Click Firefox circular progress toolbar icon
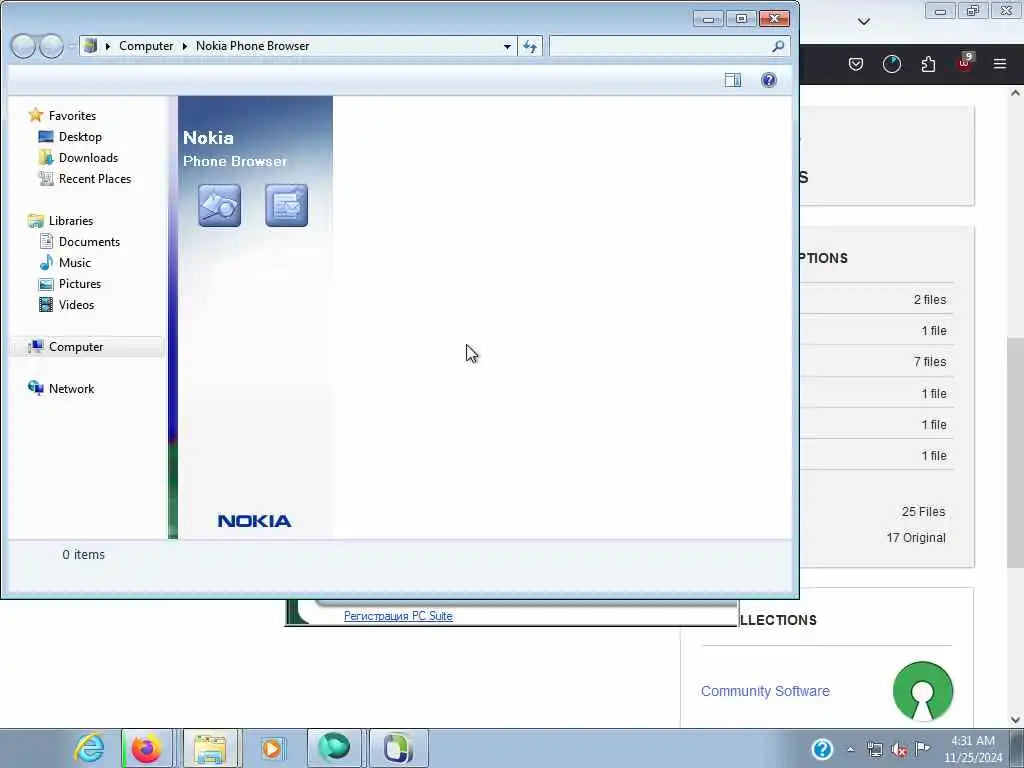Viewport: 1024px width, 768px height. coord(891,64)
